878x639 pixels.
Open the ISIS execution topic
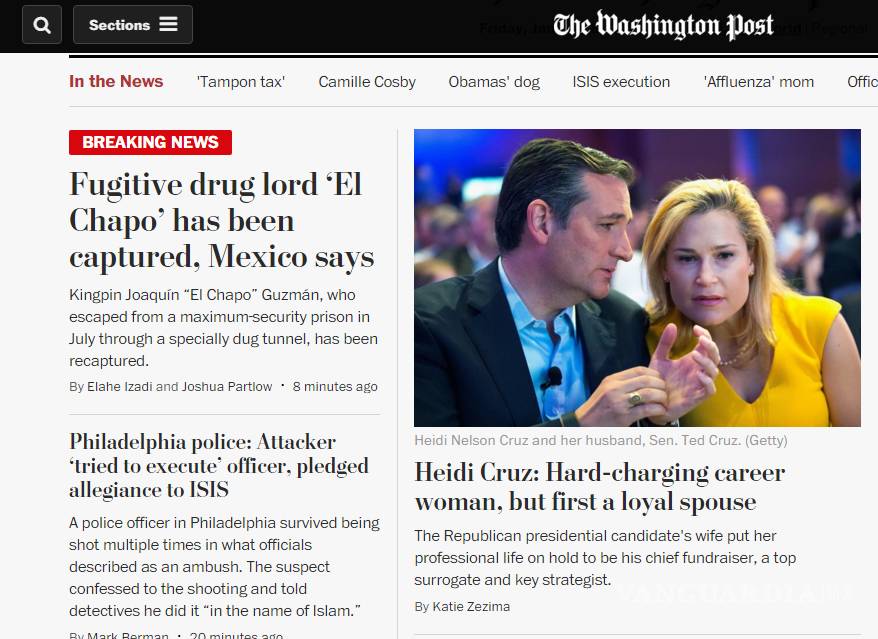[x=621, y=82]
